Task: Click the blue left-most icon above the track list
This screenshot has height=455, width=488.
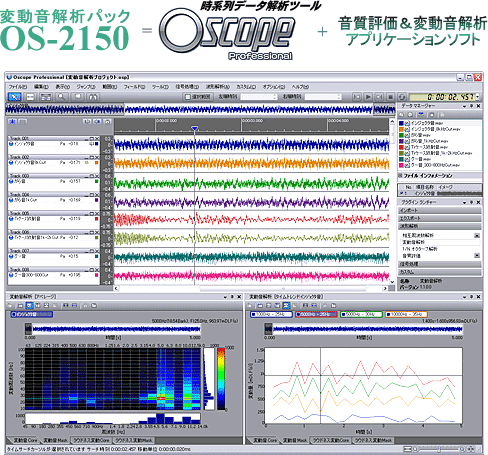Action: pos(13,122)
